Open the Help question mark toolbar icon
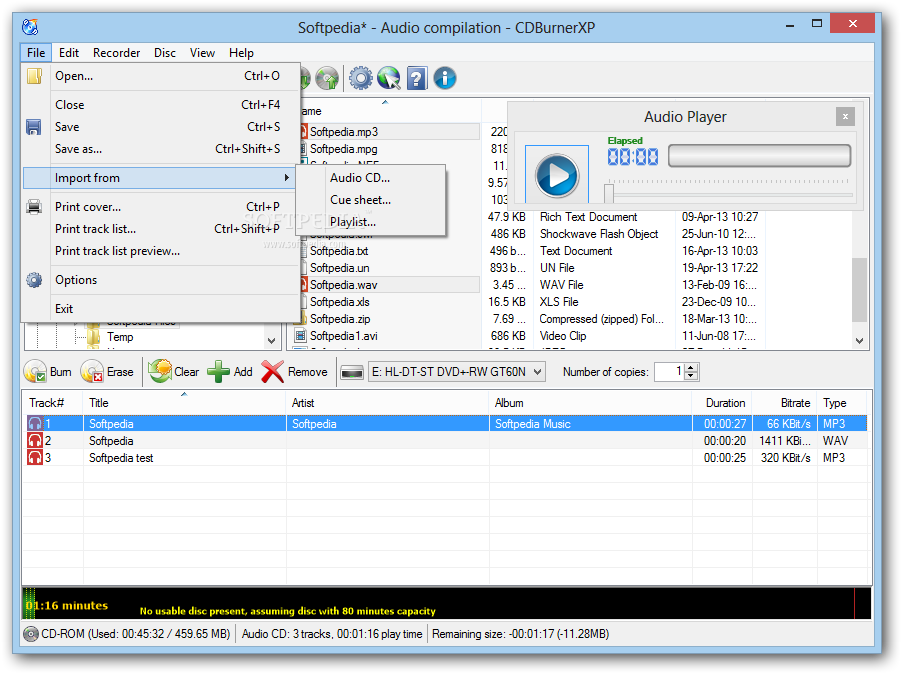 pos(417,78)
